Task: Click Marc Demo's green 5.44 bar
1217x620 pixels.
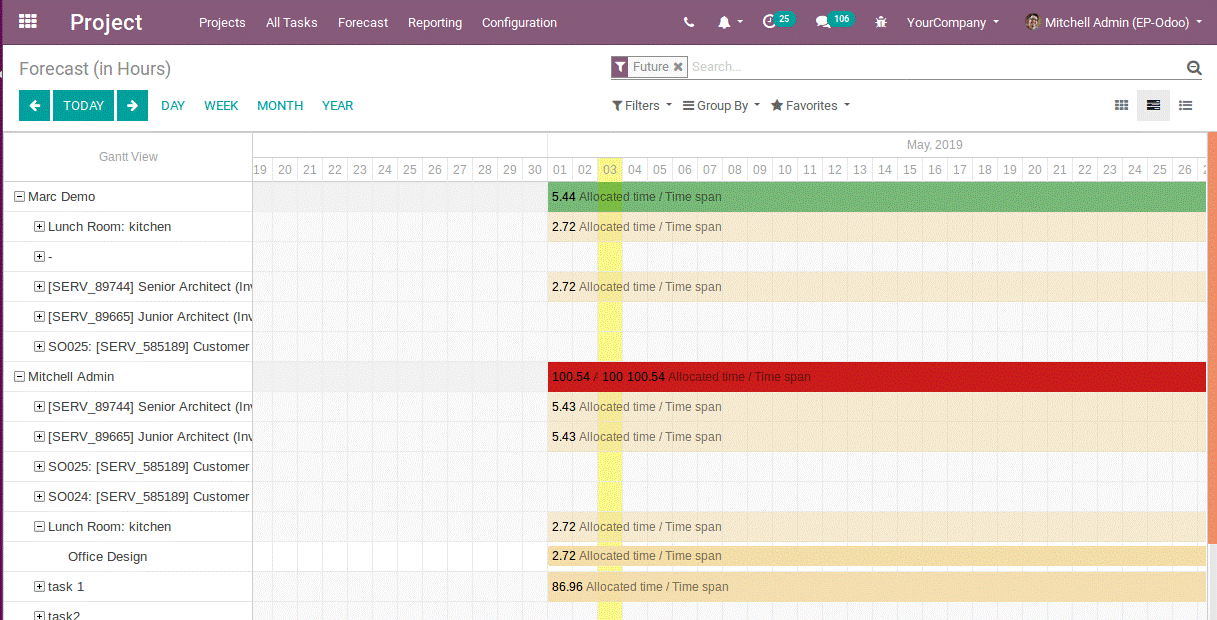Action: pyautogui.click(x=877, y=197)
